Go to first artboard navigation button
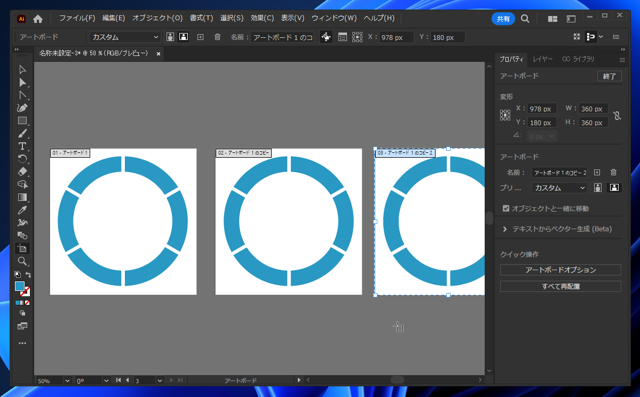The height and width of the screenshot is (397, 640). [118, 380]
